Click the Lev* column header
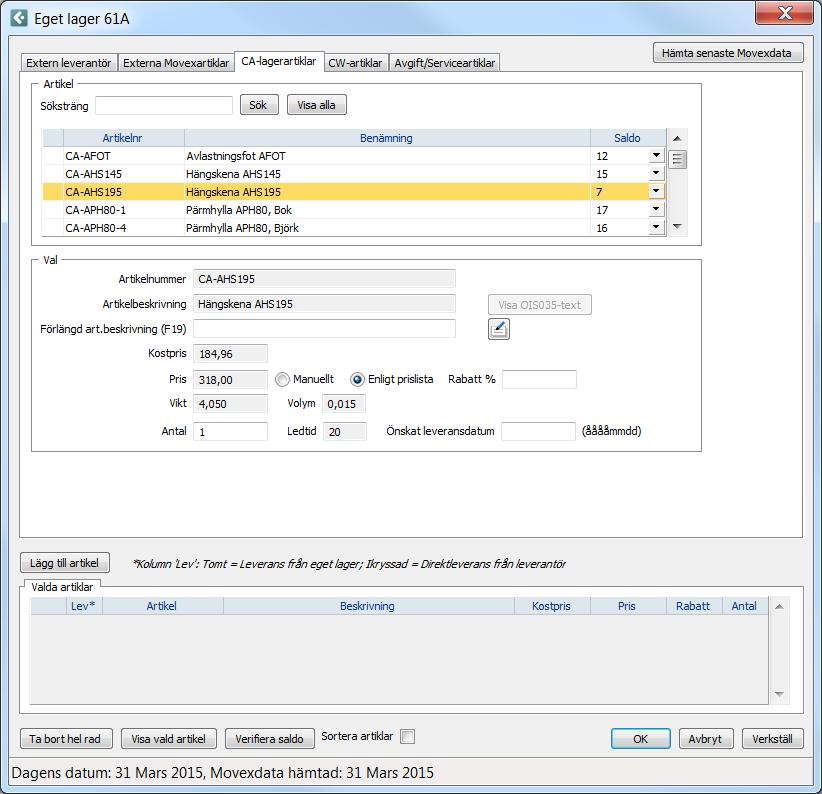The width and height of the screenshot is (822, 794). 83,606
